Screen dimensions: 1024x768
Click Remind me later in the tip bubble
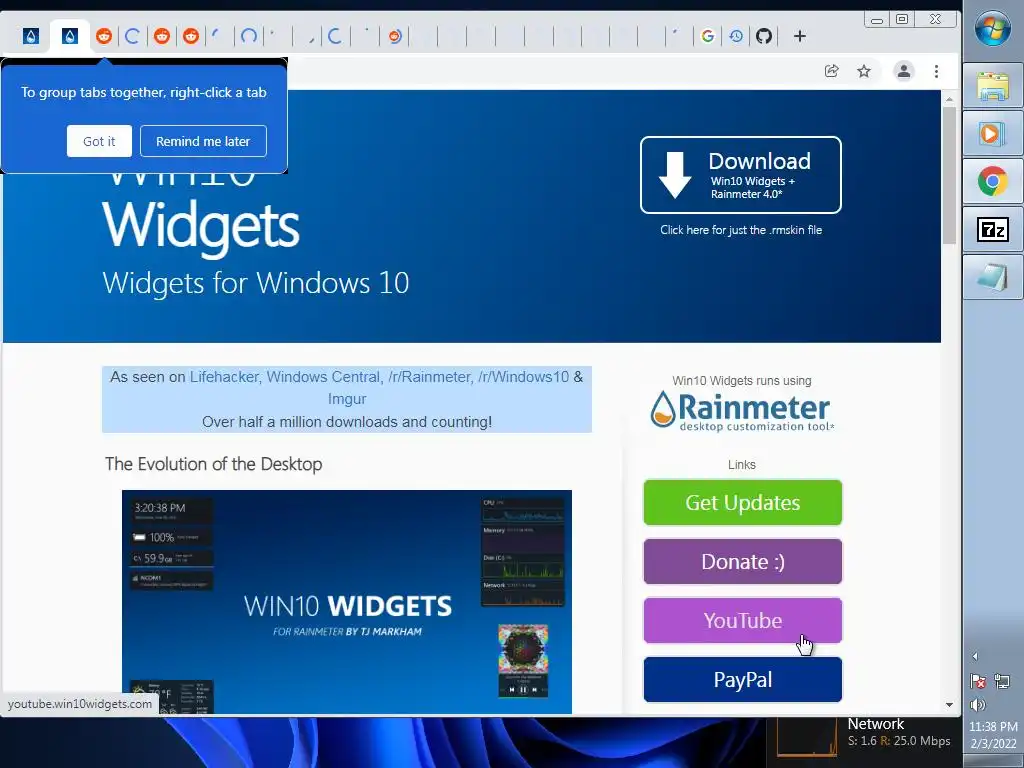point(203,141)
